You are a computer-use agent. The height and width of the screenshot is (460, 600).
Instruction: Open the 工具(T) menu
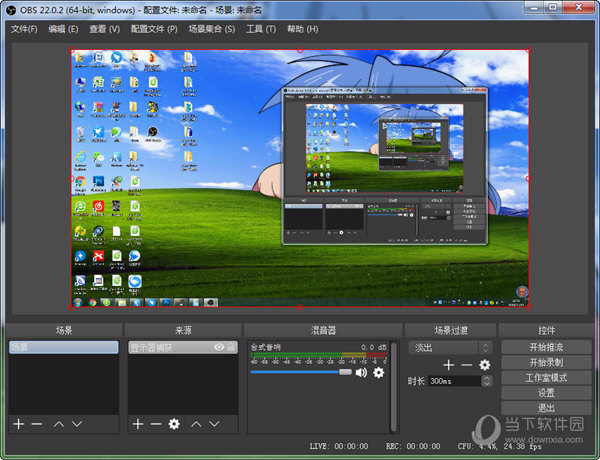pos(261,29)
